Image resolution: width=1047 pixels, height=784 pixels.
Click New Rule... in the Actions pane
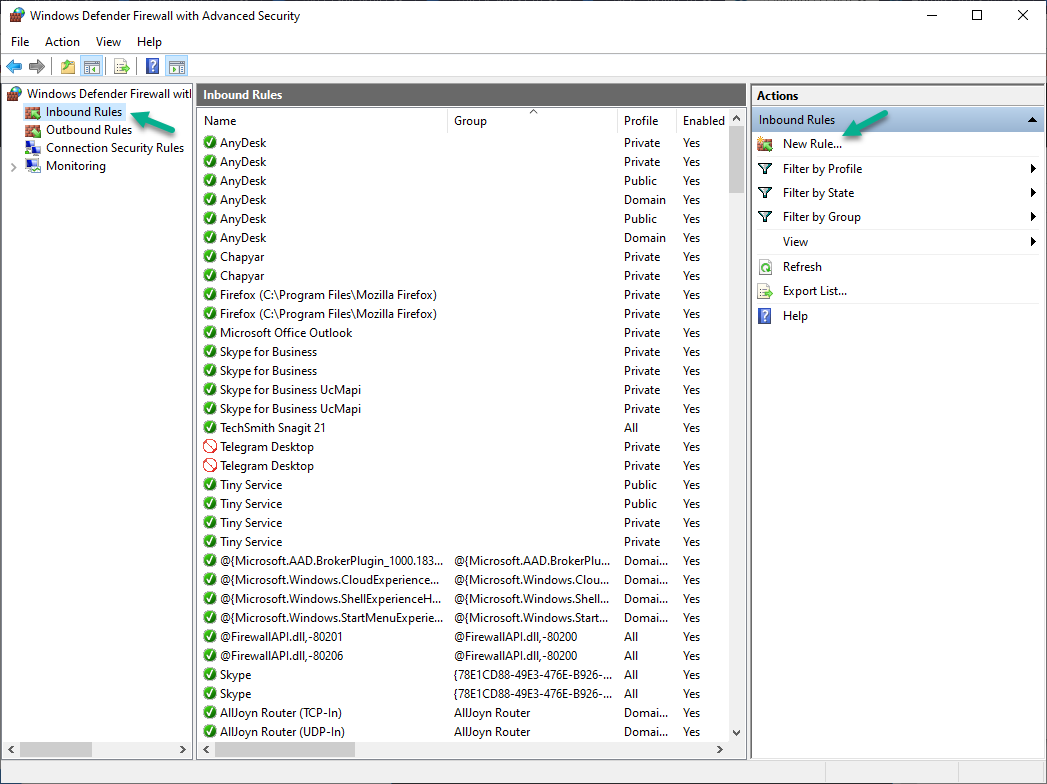click(812, 144)
